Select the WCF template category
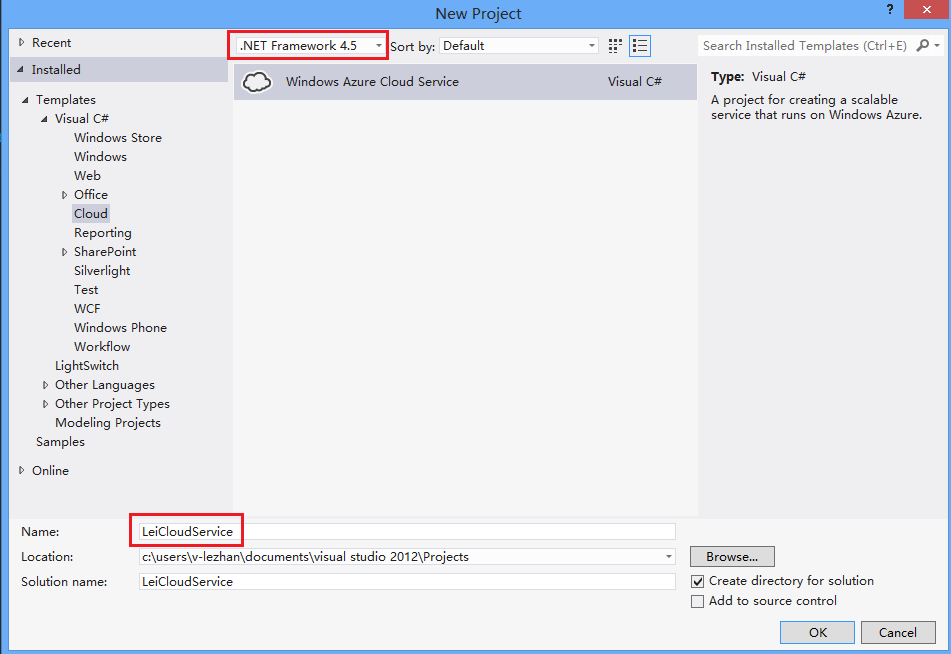951x654 pixels. click(x=87, y=309)
